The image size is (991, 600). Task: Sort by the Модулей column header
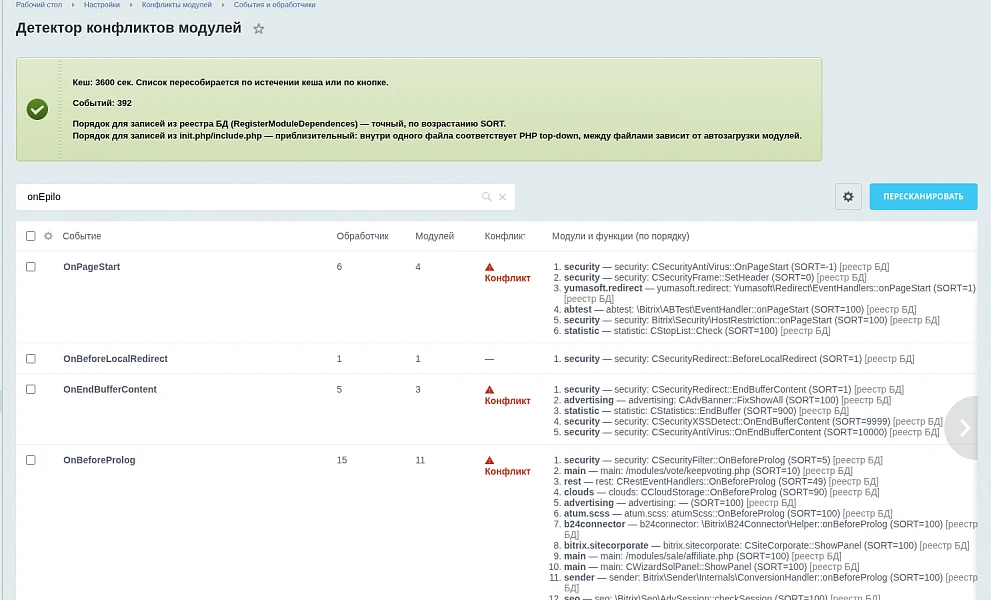coord(434,236)
